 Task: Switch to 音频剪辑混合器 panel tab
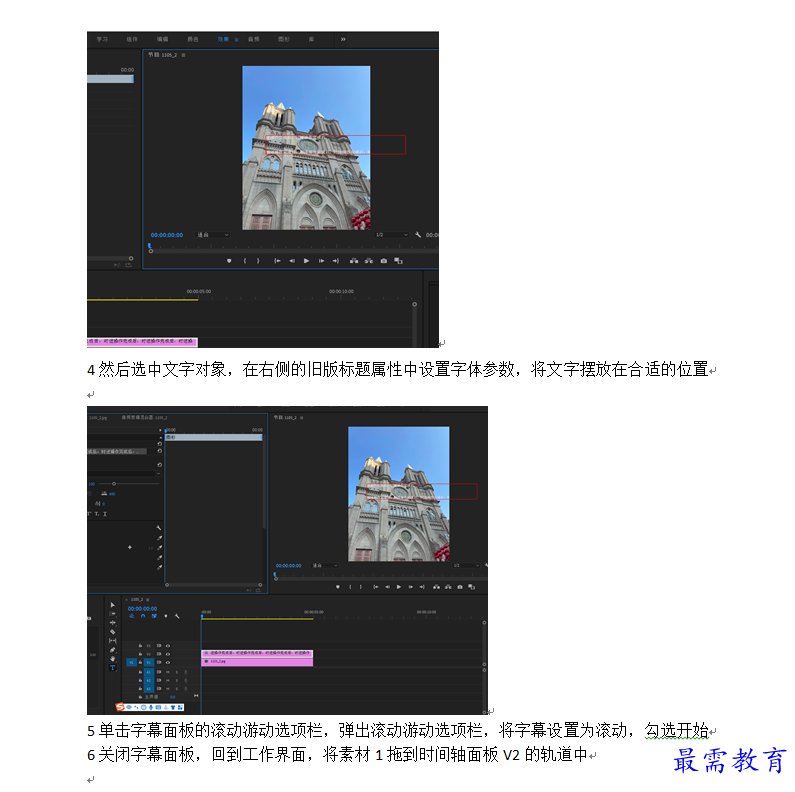pyautogui.click(x=144, y=417)
